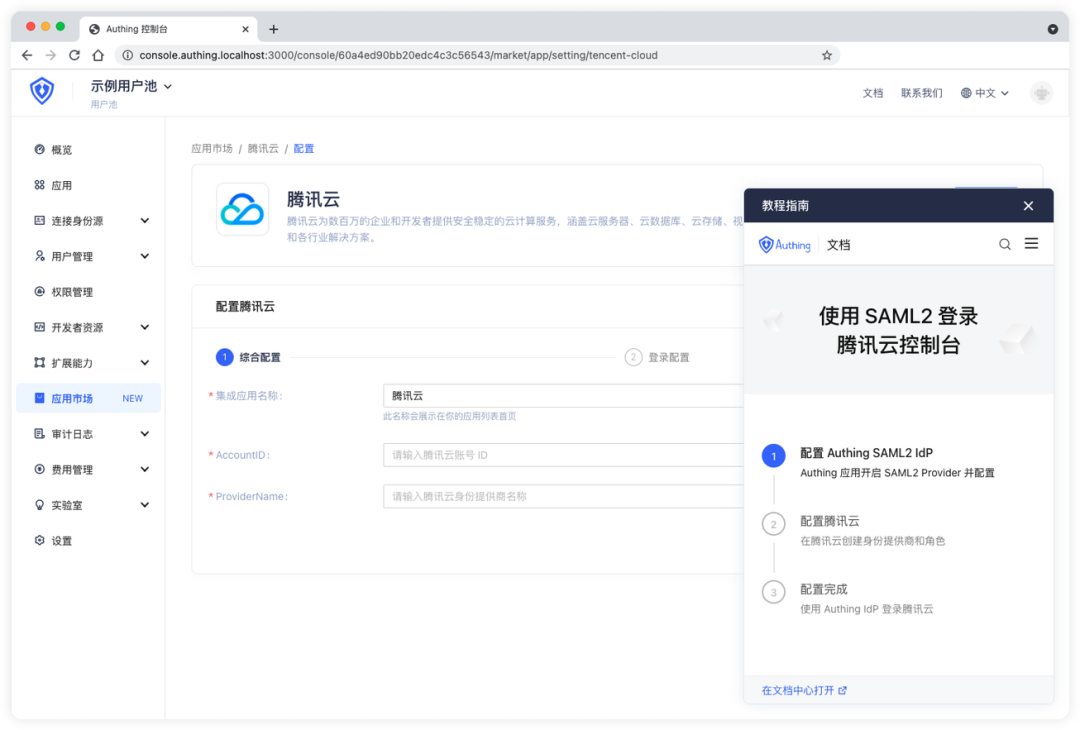Image resolution: width=1080 pixels, height=730 pixels.
Task: Expand the 扩展能力 menu chevron
Action: pyautogui.click(x=145, y=362)
